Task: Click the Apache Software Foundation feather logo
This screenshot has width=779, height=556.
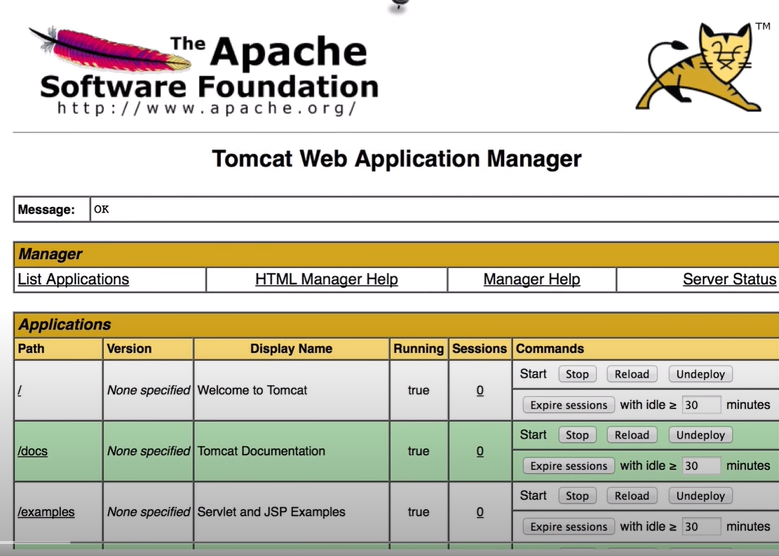Action: 204,70
